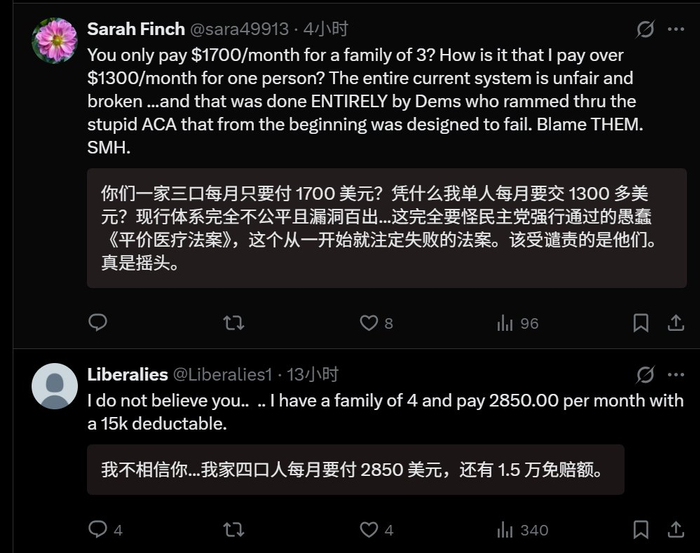Open the Liberalies display name link
Viewport: 700px width, 553px height.
[127, 374]
